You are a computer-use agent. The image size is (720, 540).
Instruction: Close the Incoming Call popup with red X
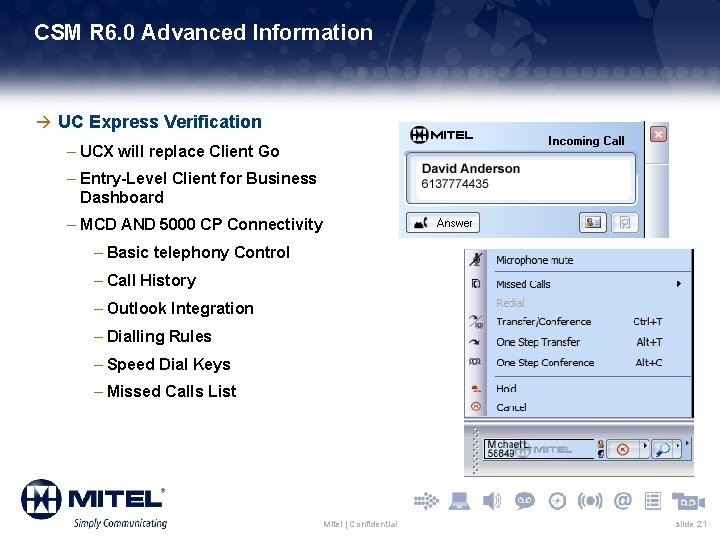[x=658, y=135]
